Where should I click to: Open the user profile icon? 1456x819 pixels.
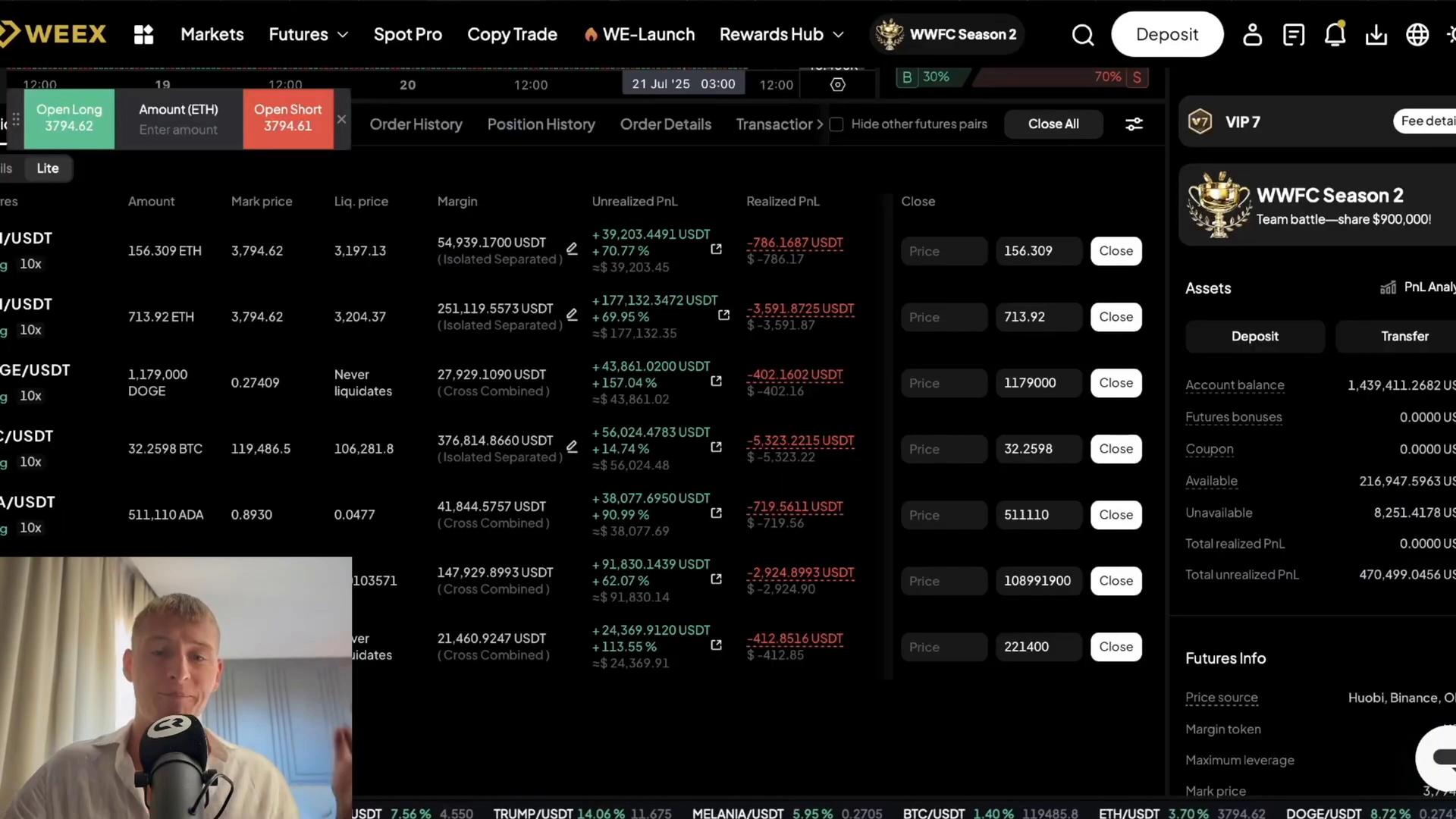(x=1253, y=34)
